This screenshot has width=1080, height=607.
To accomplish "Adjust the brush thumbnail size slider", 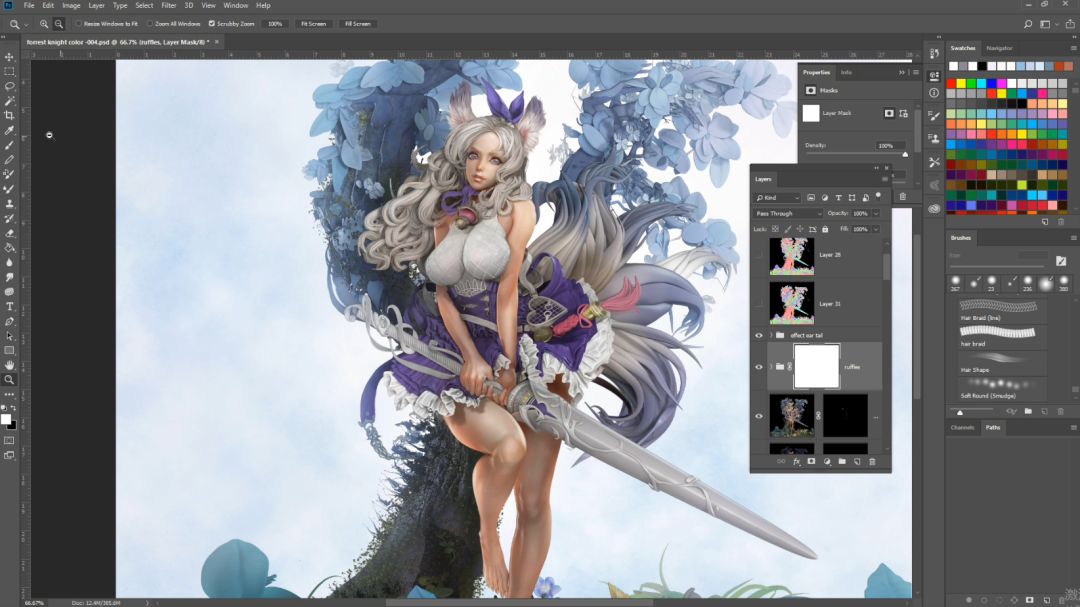I will (960, 412).
